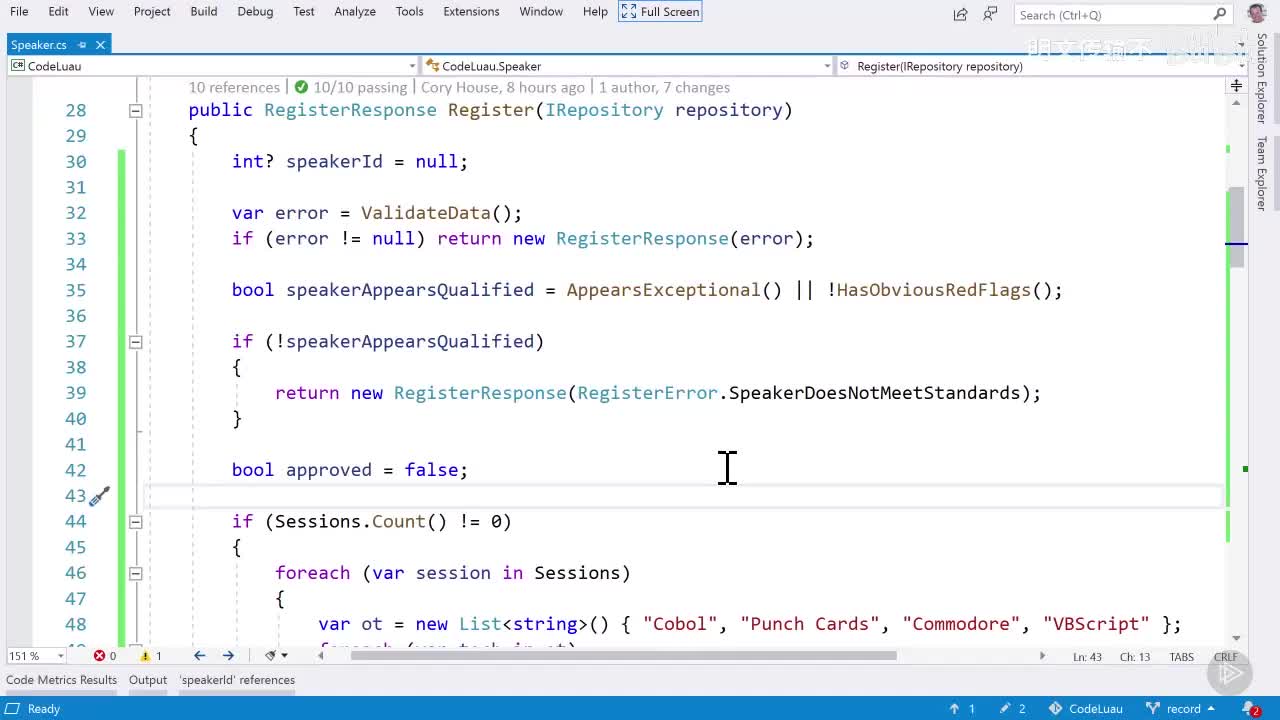Open the Project menu
This screenshot has height=720, width=1280.
tap(152, 11)
